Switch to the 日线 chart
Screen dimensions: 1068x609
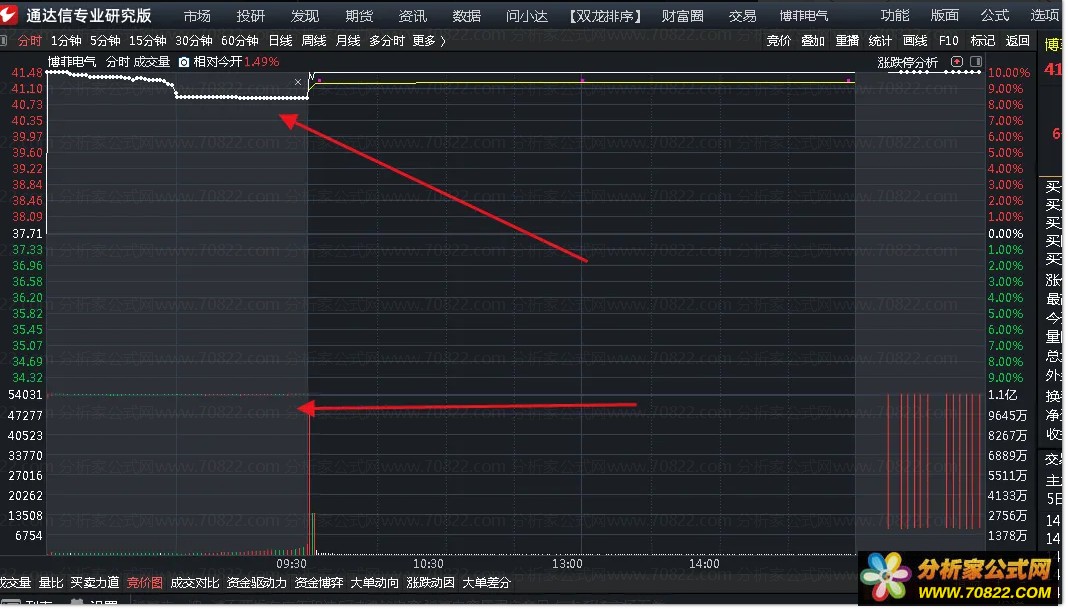tap(281, 41)
